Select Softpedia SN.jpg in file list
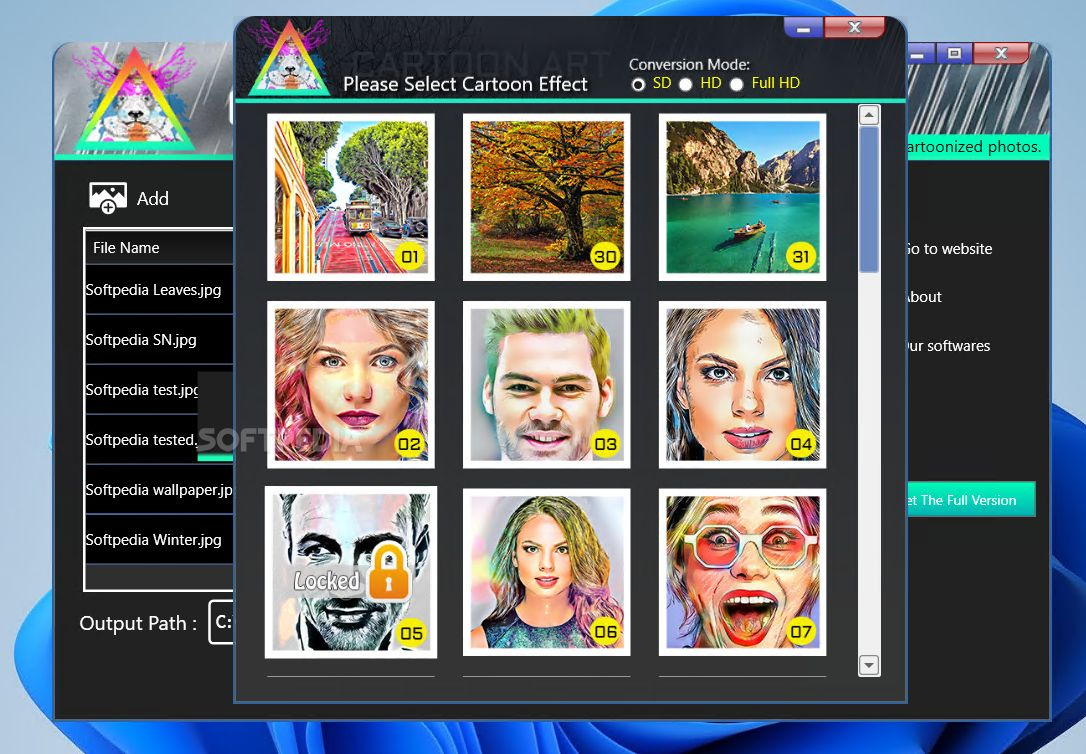The height and width of the screenshot is (754, 1086). tap(159, 340)
